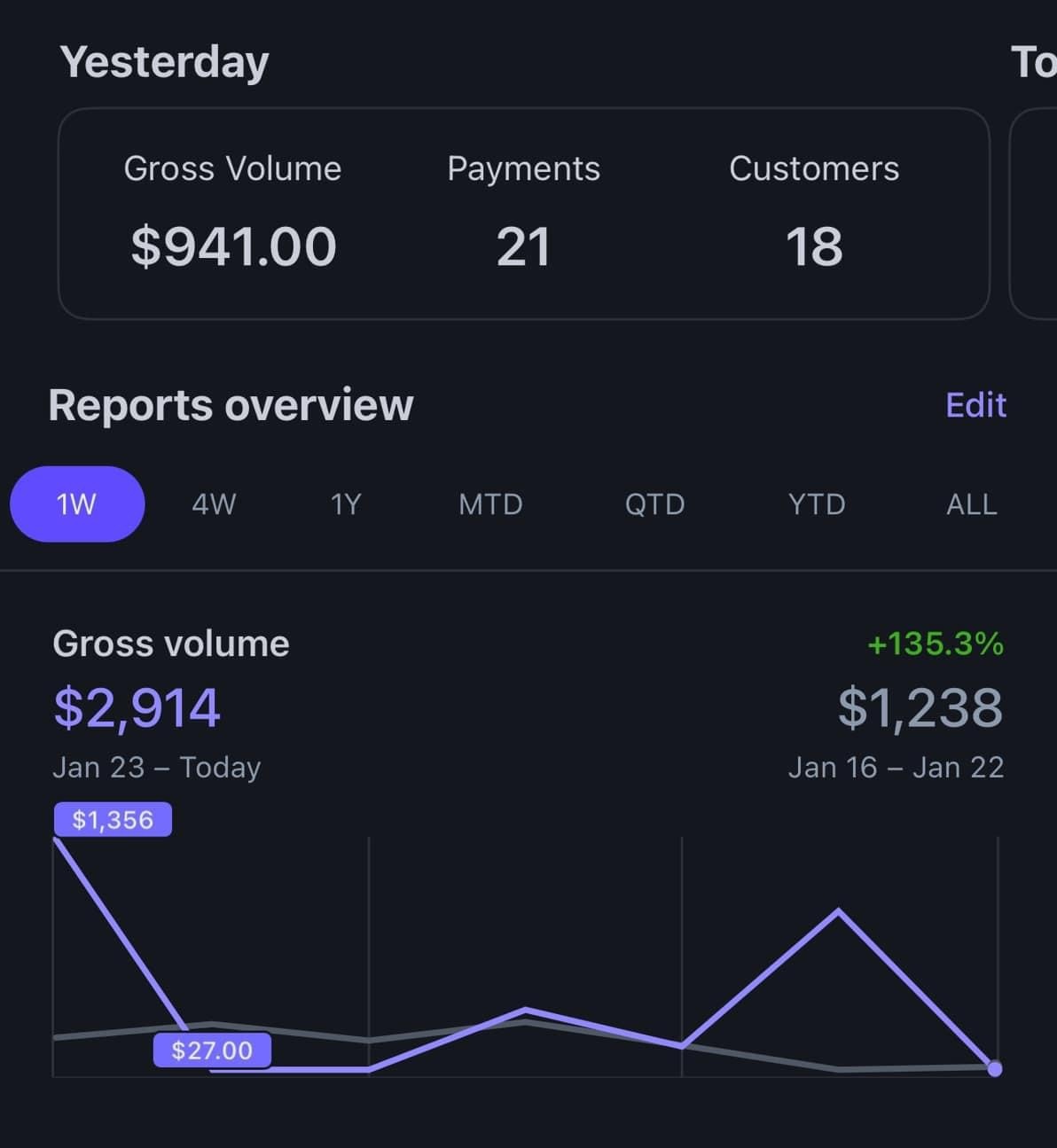Viewport: 1057px width, 1148px height.
Task: Tap the Yesterday section heading
Action: tap(164, 64)
